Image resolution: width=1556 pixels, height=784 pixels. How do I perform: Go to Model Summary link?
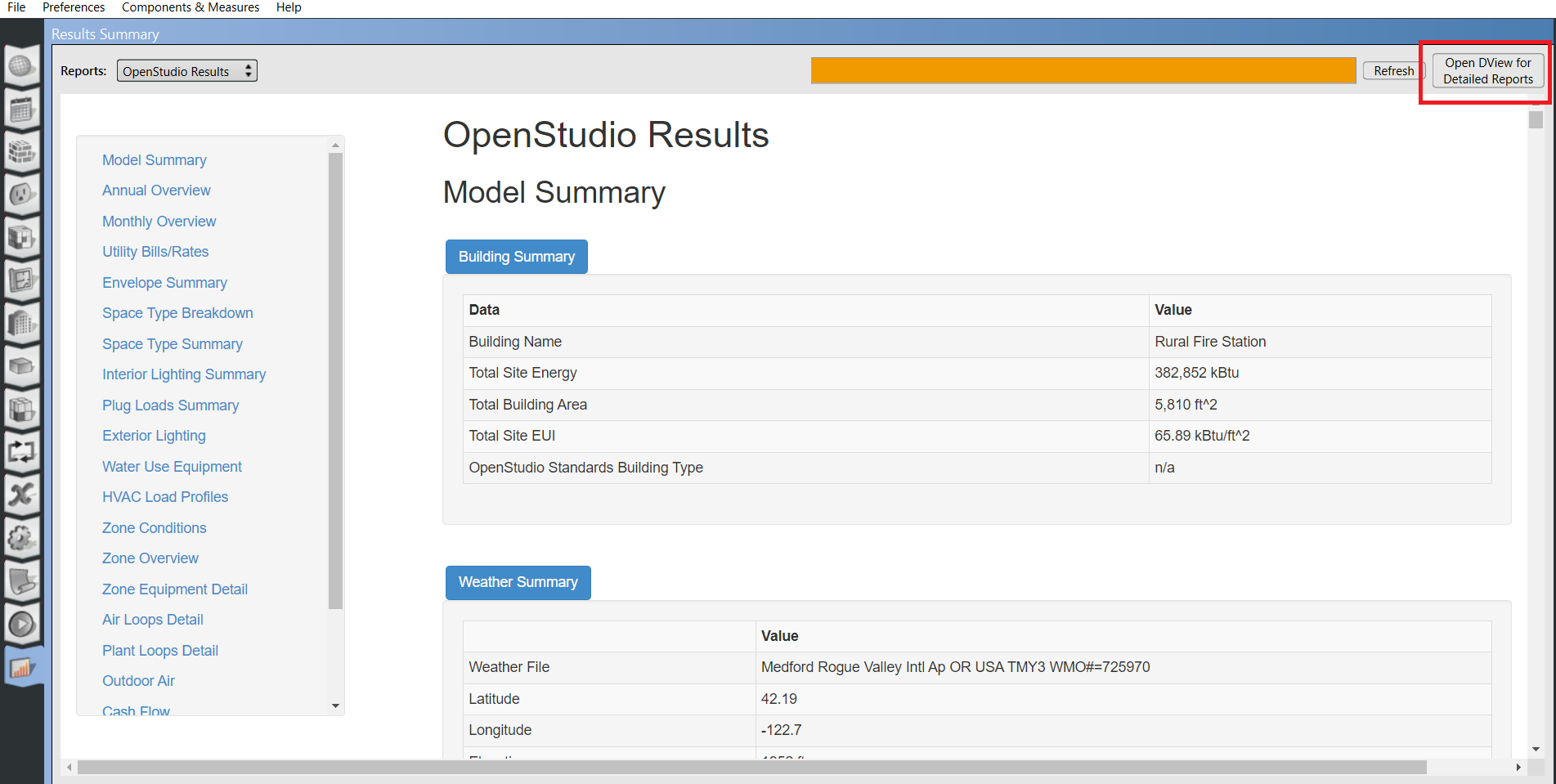coord(155,160)
